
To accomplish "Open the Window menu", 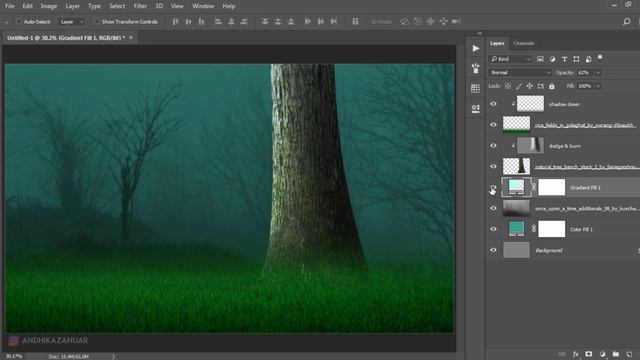I will pyautogui.click(x=203, y=6).
